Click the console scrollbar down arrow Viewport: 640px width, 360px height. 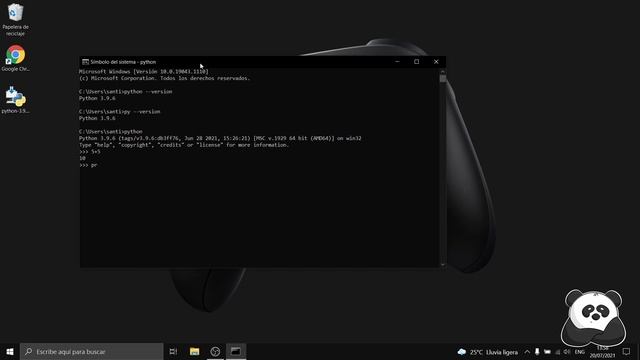point(443,264)
